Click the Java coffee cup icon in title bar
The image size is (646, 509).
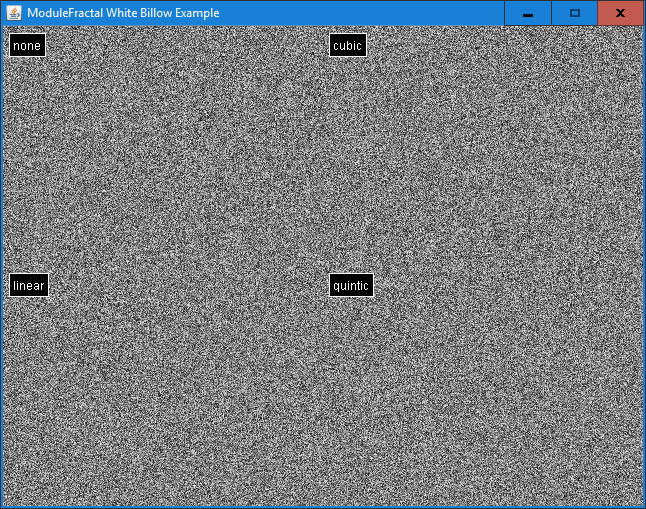tap(14, 13)
